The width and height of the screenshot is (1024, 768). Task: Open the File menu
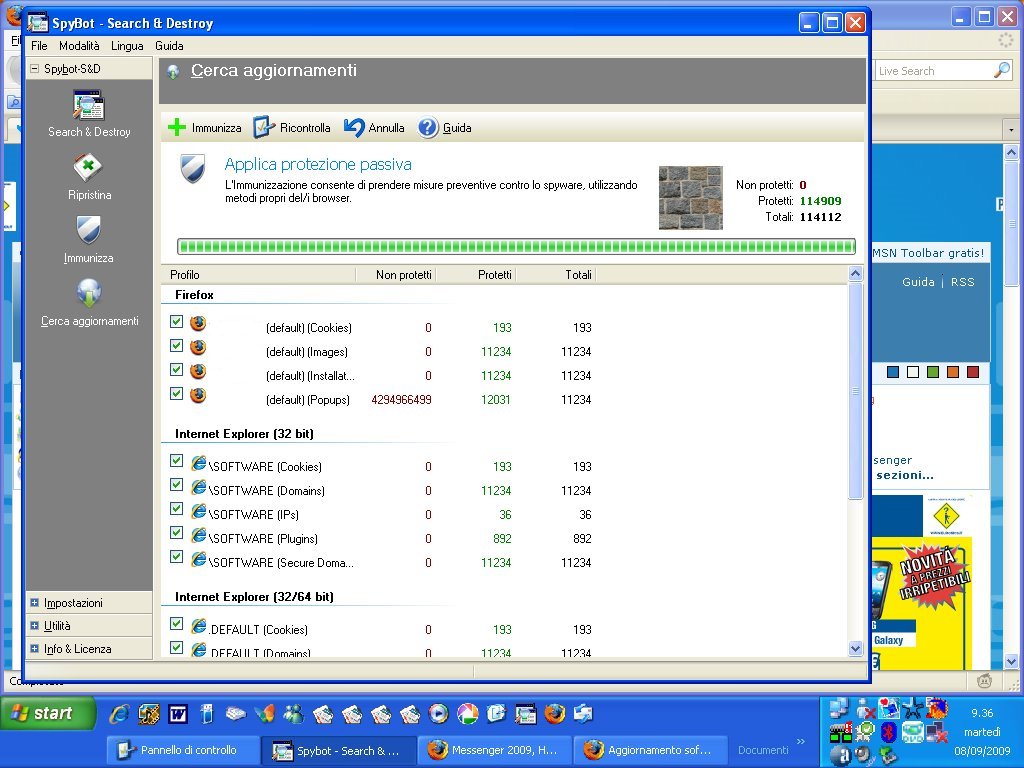pos(39,46)
